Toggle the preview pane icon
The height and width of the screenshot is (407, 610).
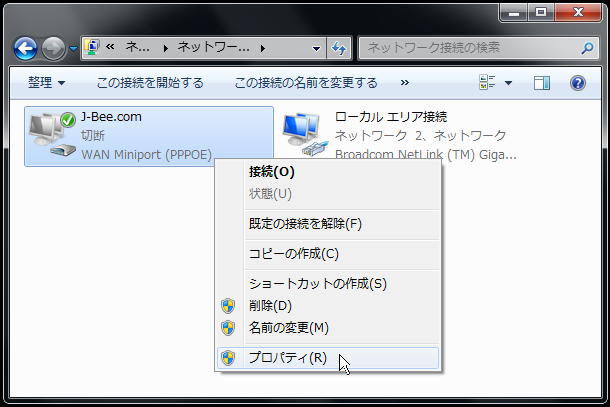click(542, 82)
